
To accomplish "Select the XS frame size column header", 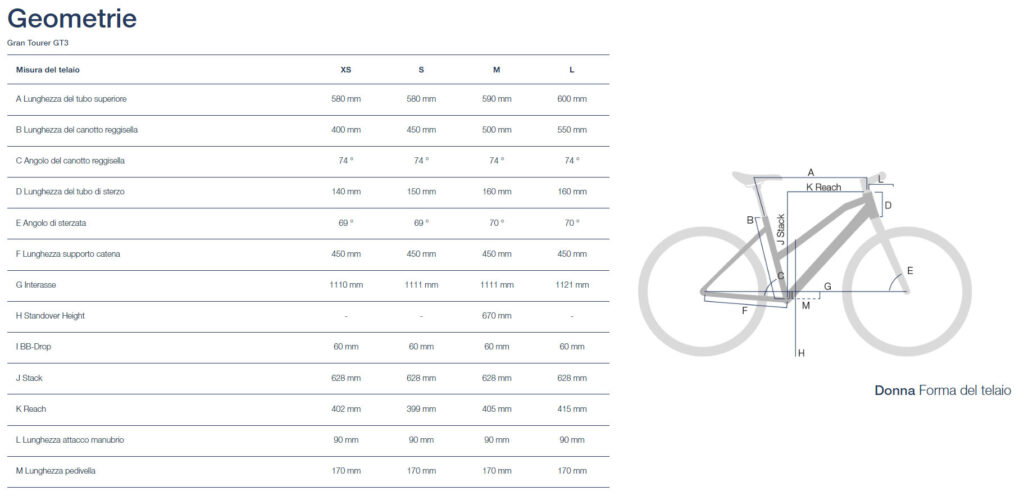I will pos(346,69).
